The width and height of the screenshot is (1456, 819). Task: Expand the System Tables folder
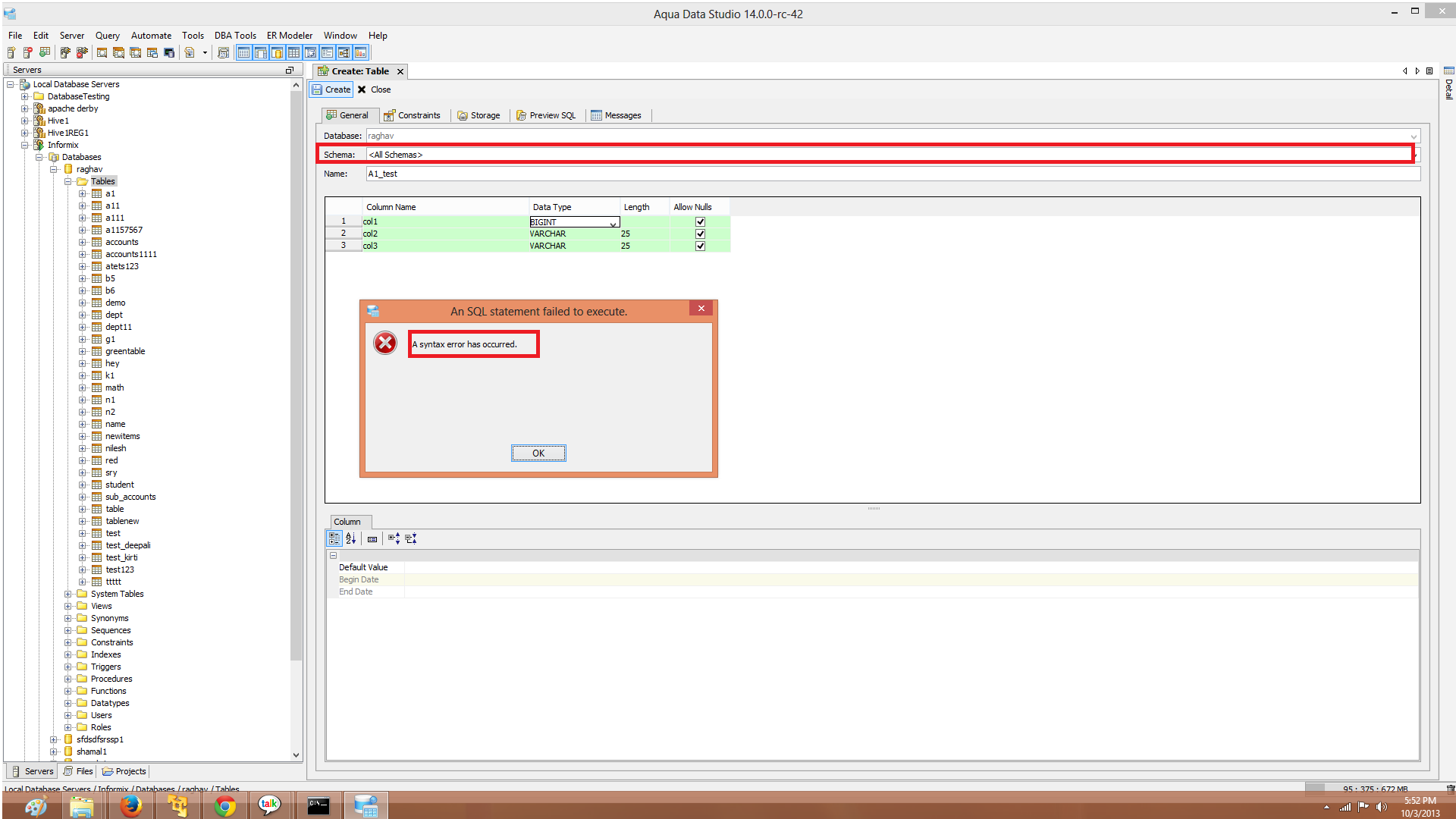tap(68, 594)
